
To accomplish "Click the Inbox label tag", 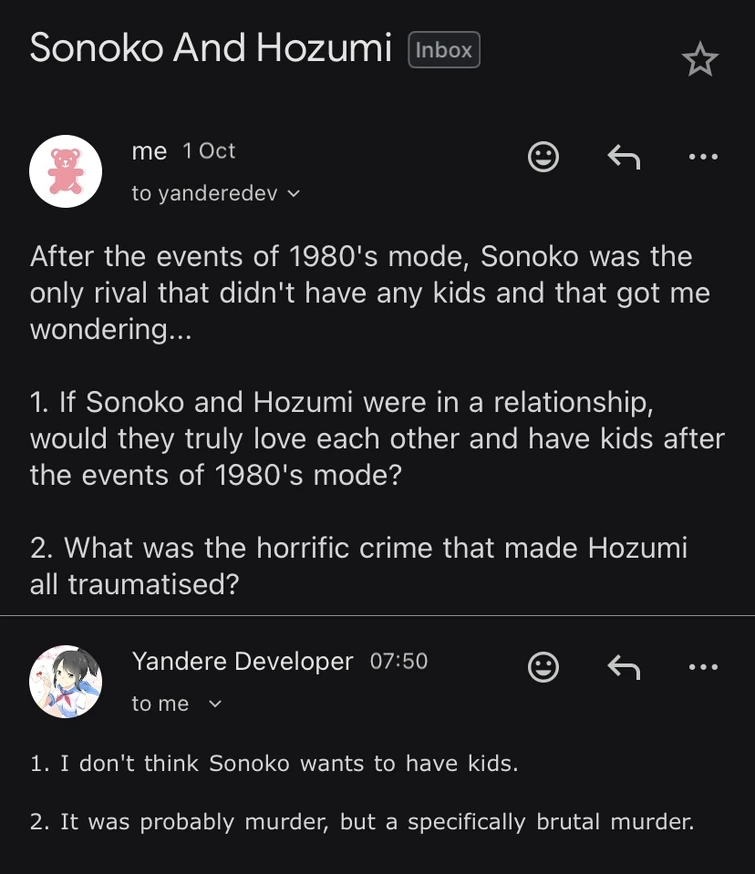I will point(444,50).
